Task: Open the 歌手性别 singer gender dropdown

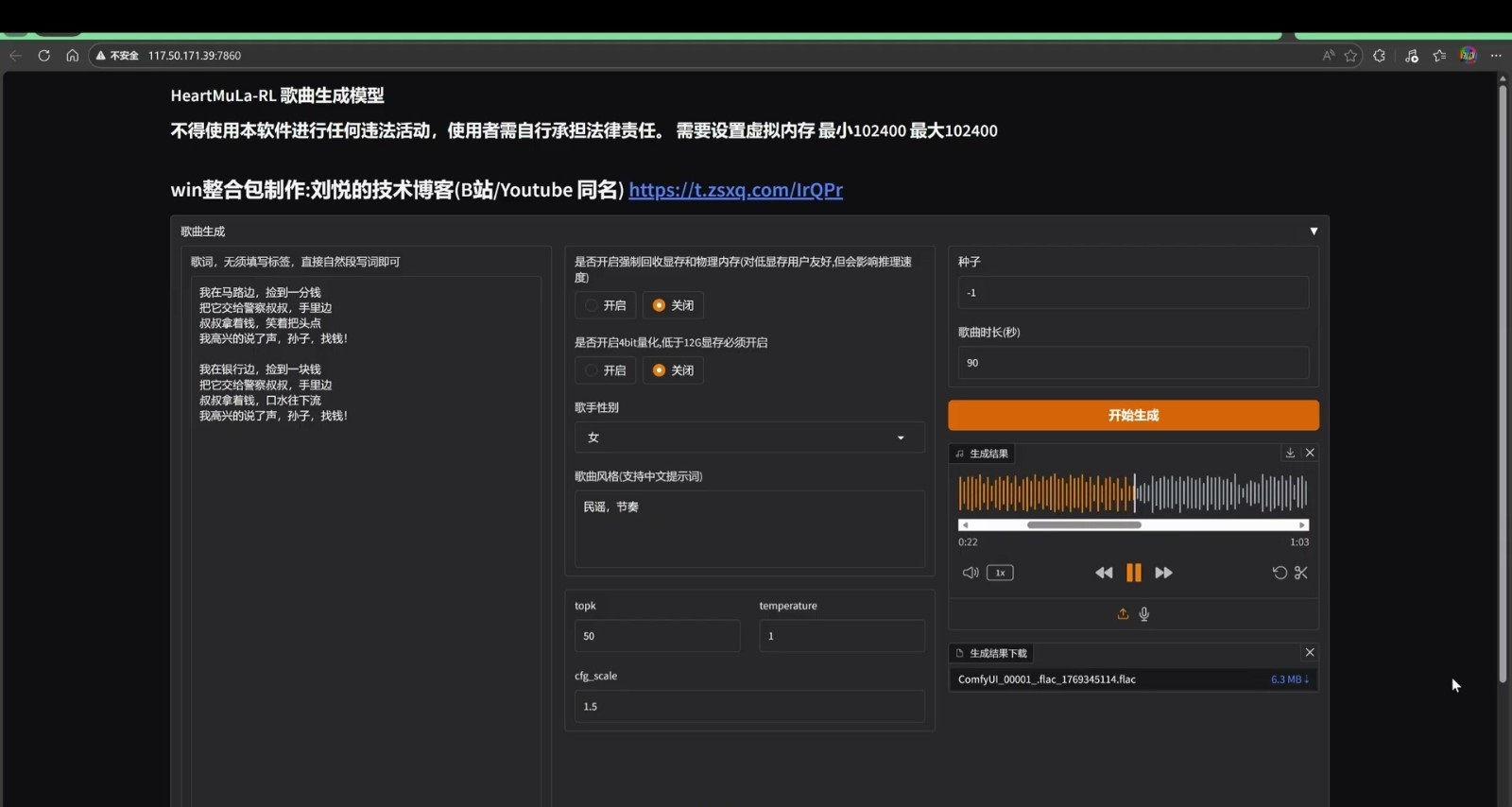Action: [x=748, y=438]
